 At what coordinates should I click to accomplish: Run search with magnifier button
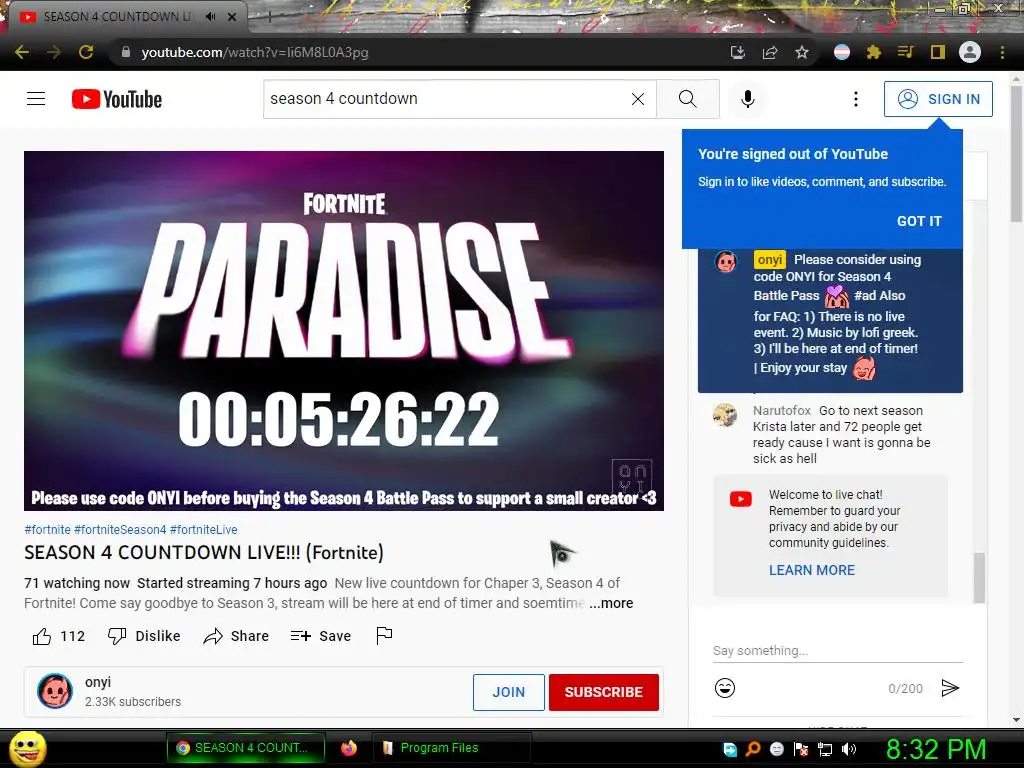(688, 99)
